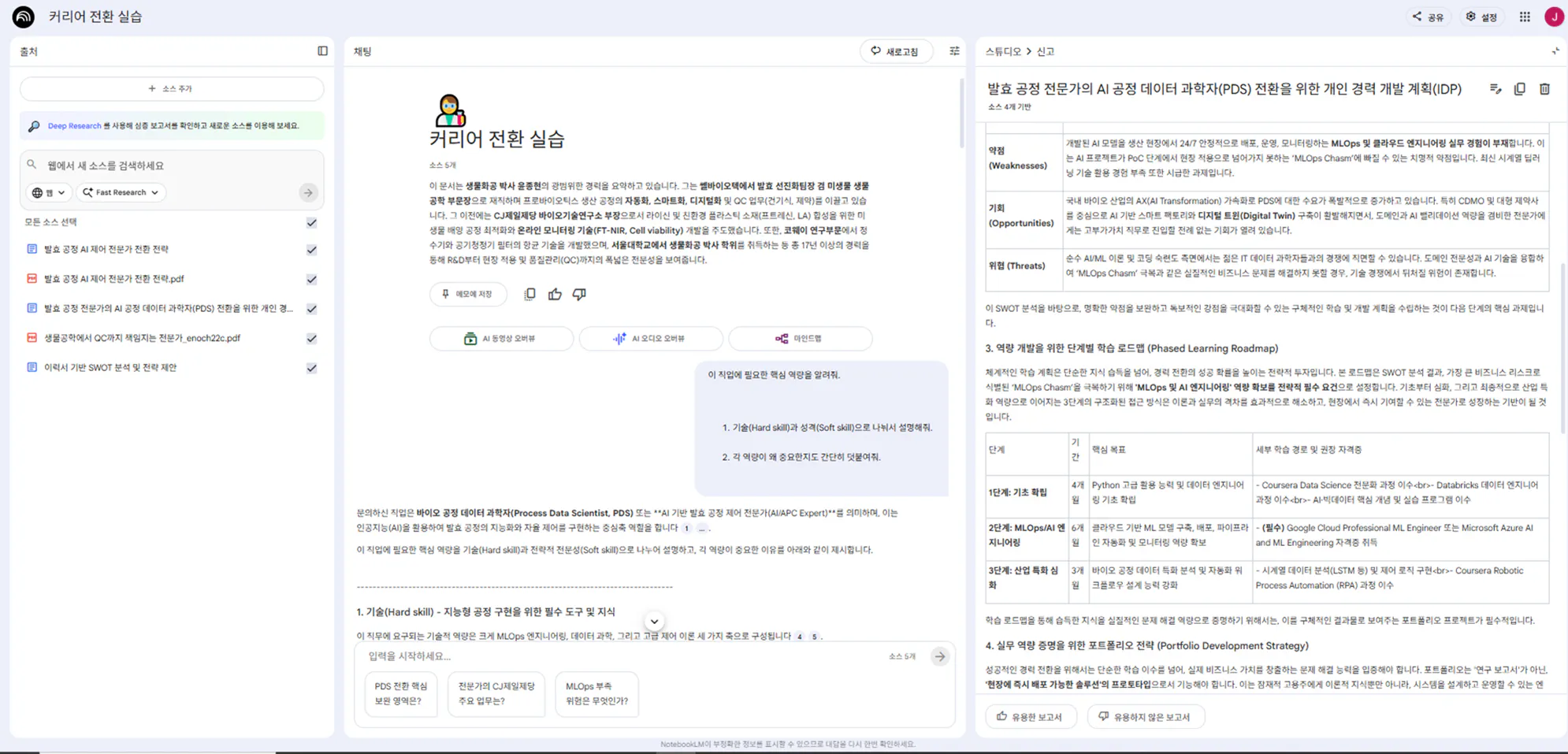
Task: Uncheck the 이력서 기반 SWOT 분석 source
Action: click(x=311, y=367)
